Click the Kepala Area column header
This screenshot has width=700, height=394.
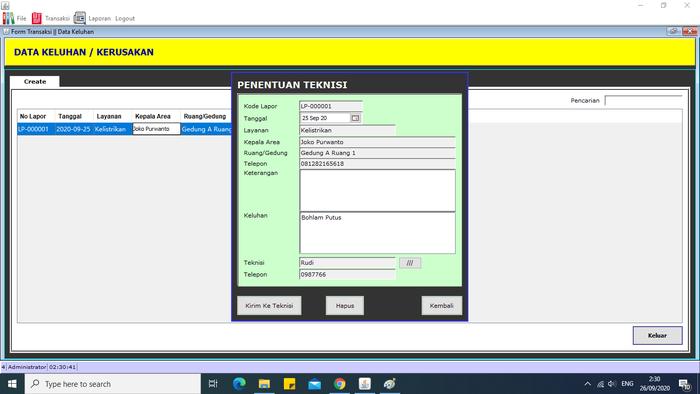point(156,116)
